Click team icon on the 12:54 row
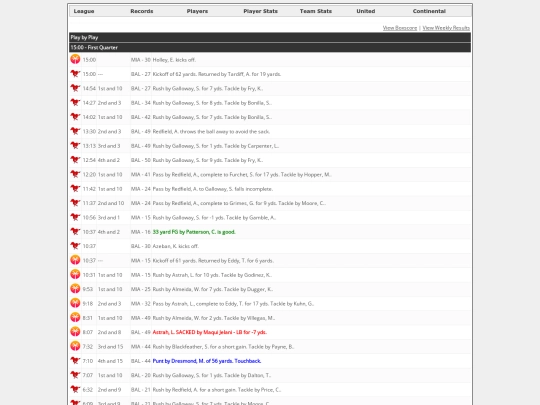The height and width of the screenshot is (405, 540). [x=75, y=160]
